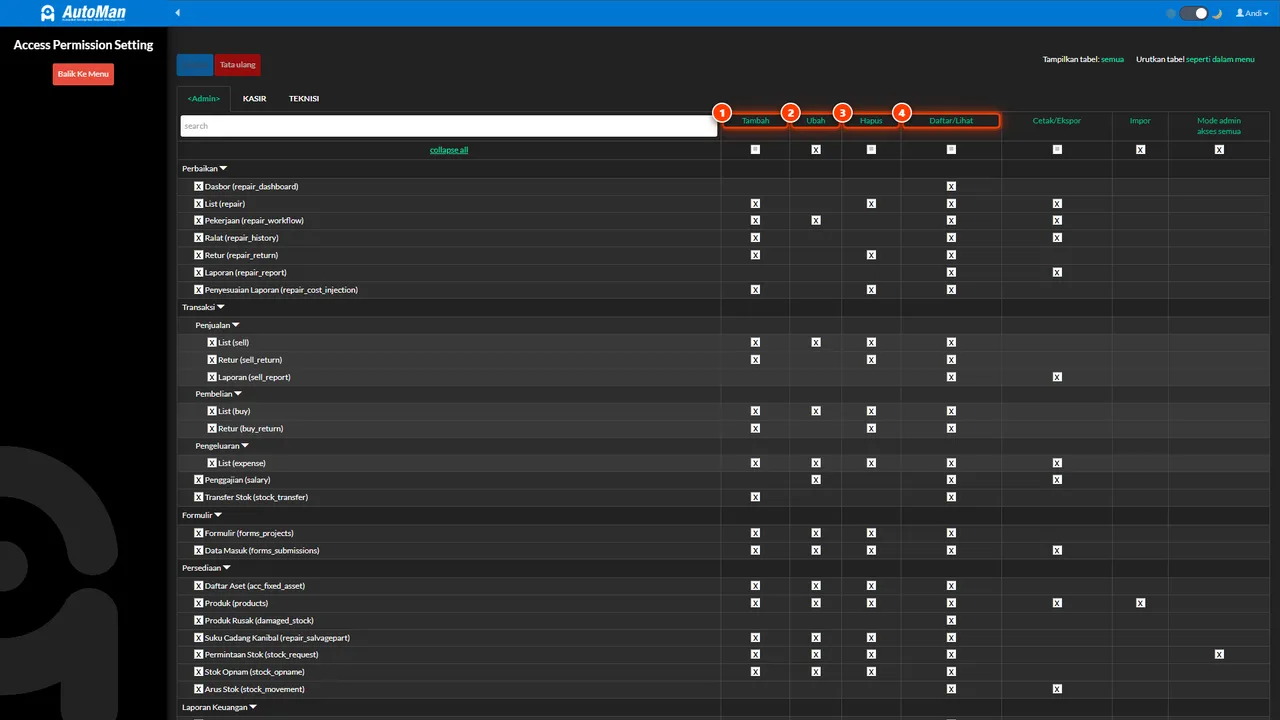Image resolution: width=1280 pixels, height=720 pixels.
Task: Toggle row checkbox for Retur (sell_return)
Action: pyautogui.click(x=212, y=360)
